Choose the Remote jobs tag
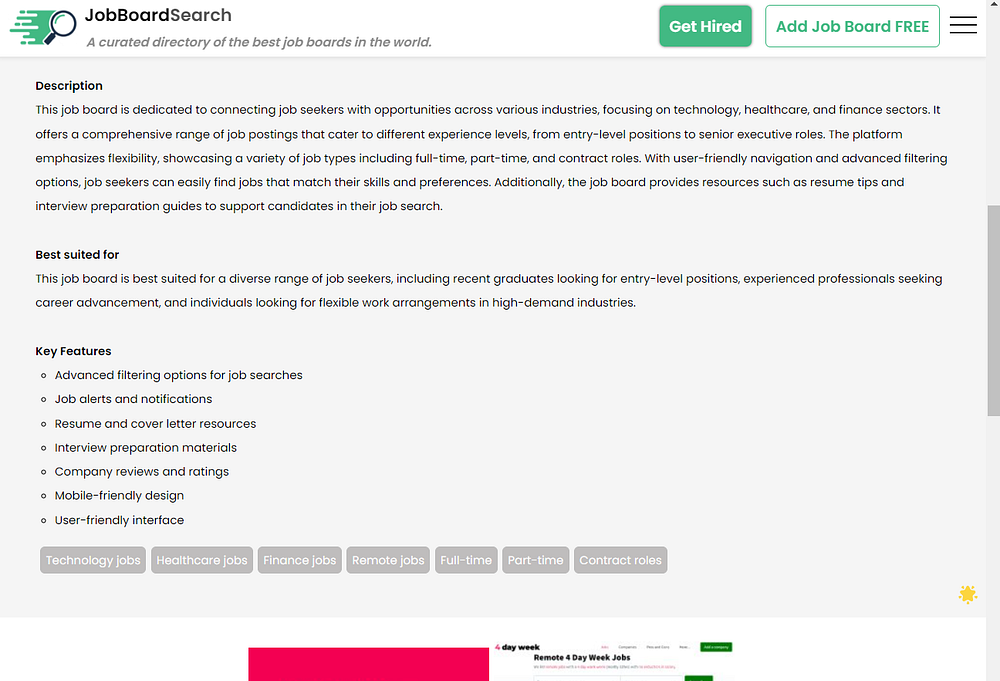Viewport: 1000px width, 681px height. 388,560
